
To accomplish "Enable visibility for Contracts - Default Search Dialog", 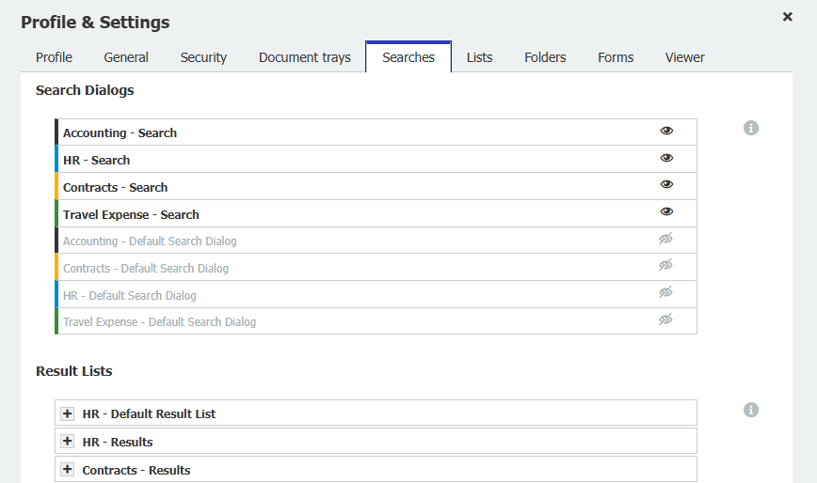I will (x=666, y=266).
